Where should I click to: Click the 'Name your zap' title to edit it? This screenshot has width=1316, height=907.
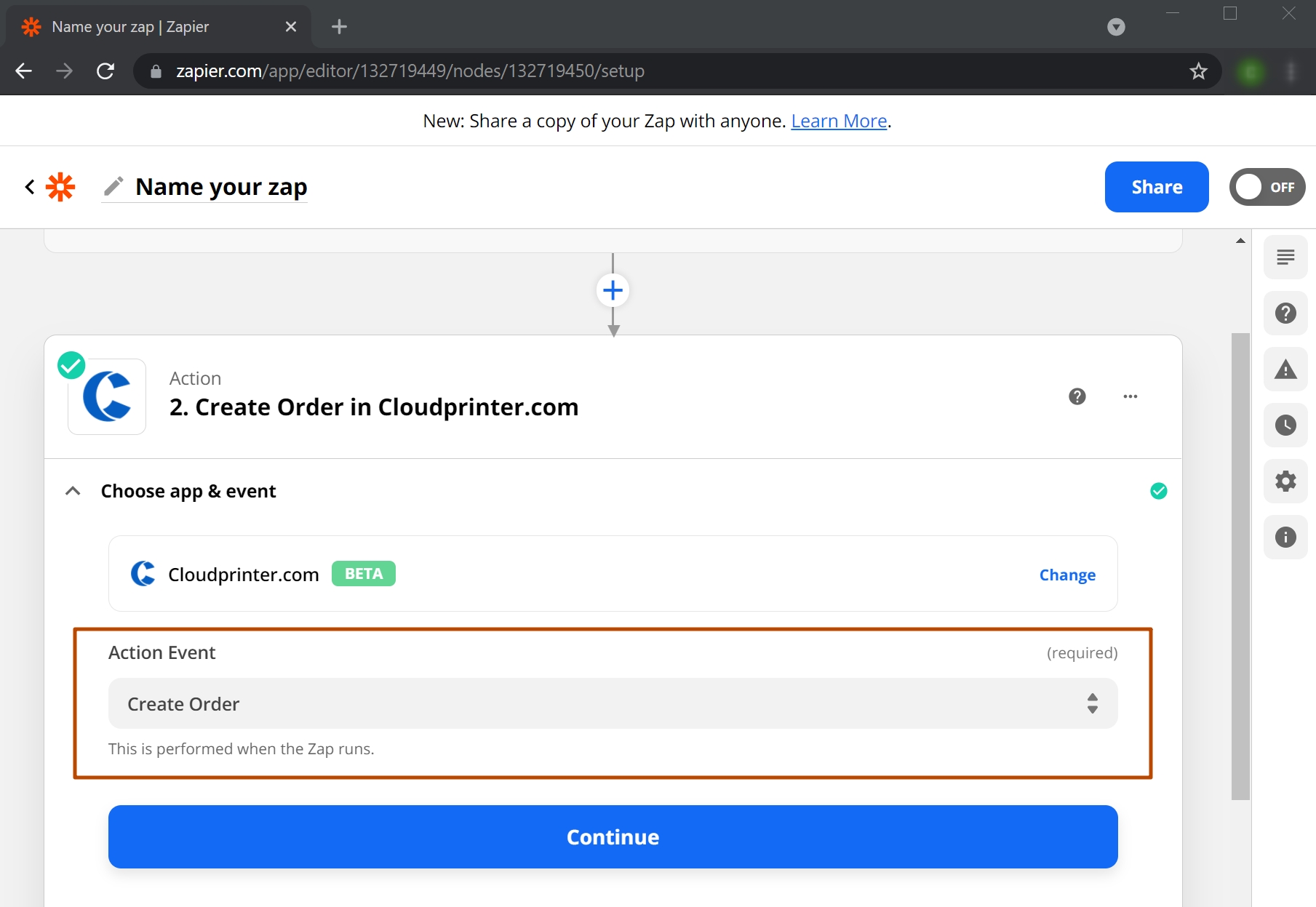221,187
